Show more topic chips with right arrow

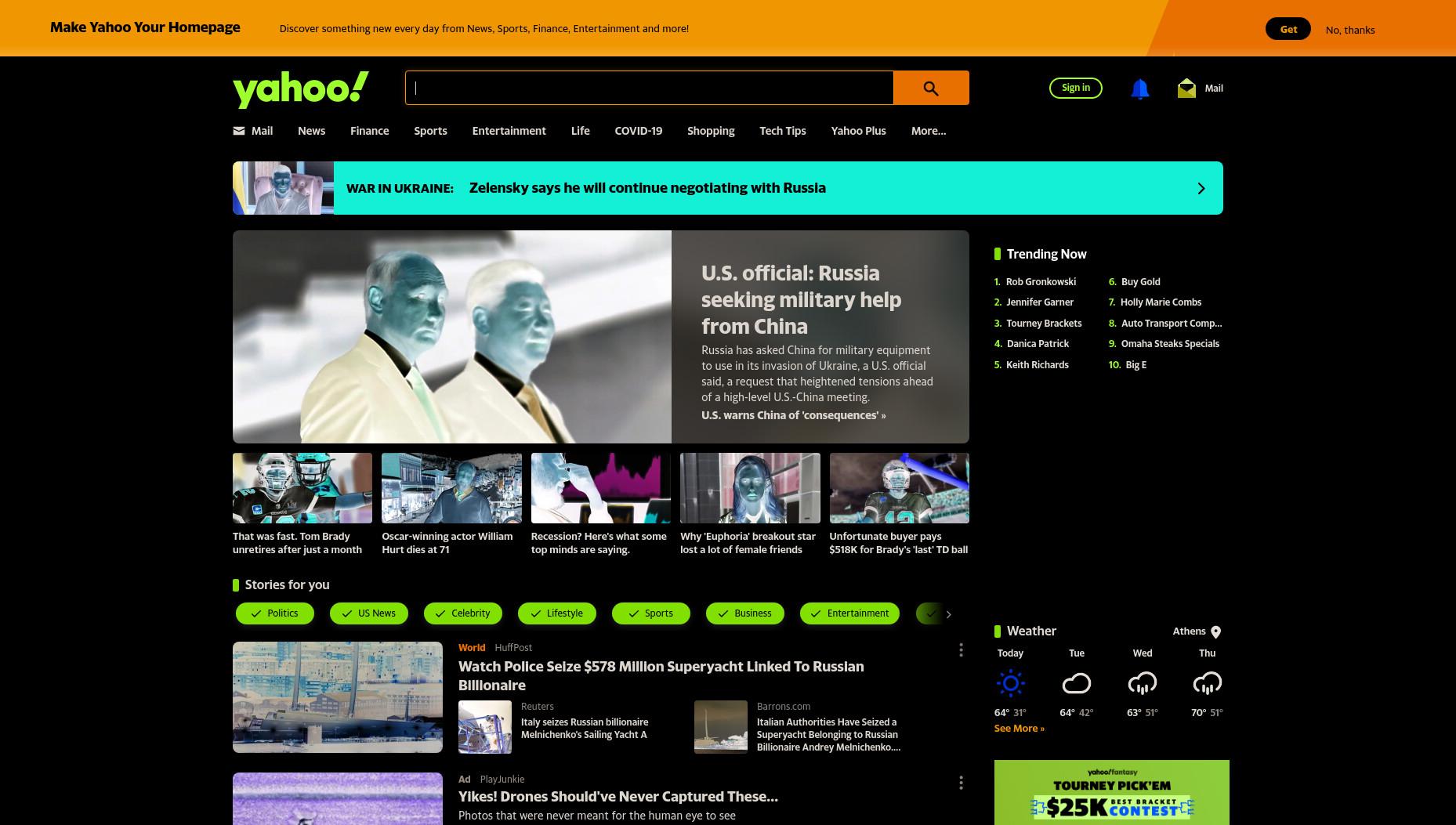(x=948, y=614)
